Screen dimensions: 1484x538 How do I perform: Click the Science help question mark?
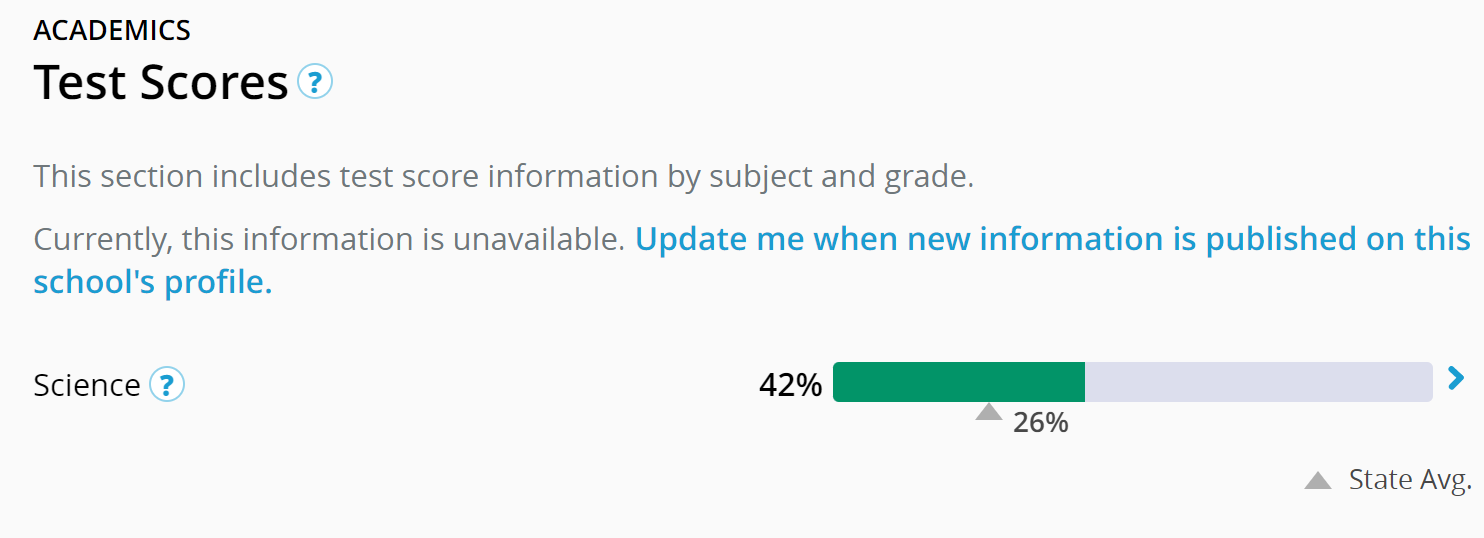167,384
